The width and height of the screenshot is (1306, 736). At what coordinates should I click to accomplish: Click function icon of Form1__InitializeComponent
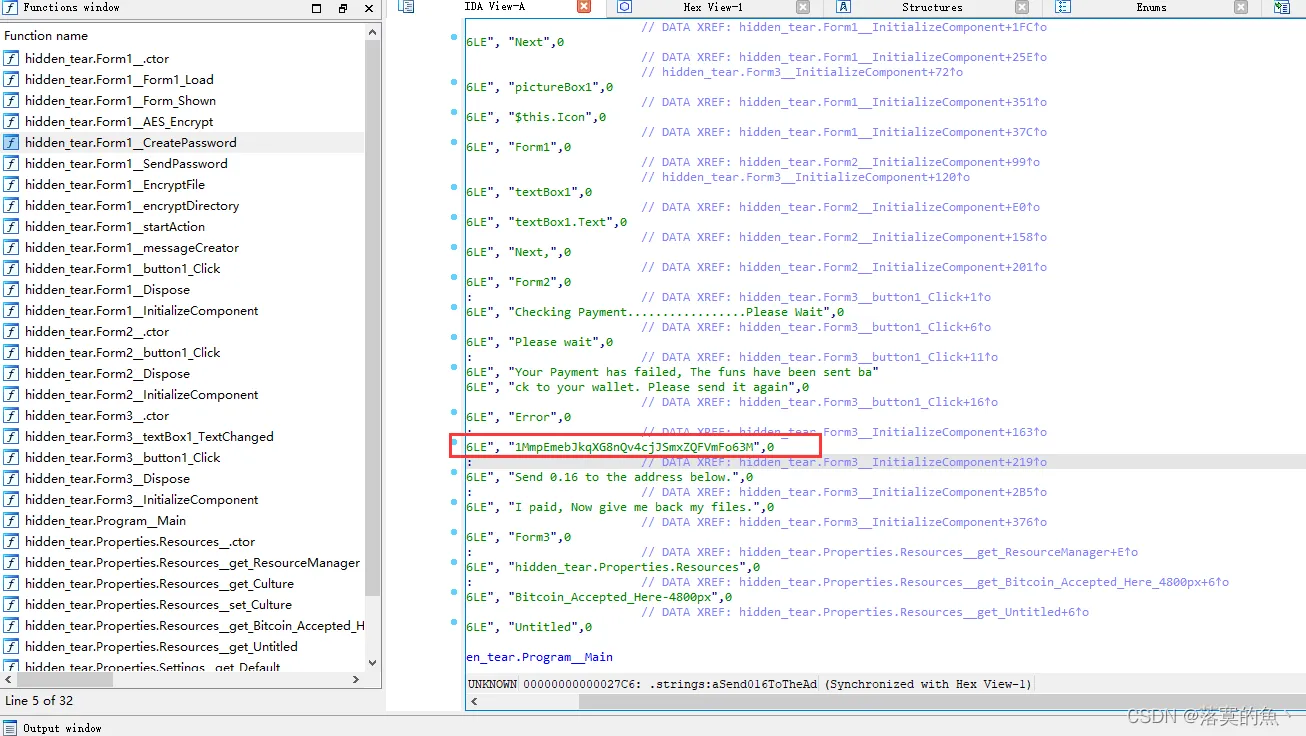pyautogui.click(x=11, y=310)
